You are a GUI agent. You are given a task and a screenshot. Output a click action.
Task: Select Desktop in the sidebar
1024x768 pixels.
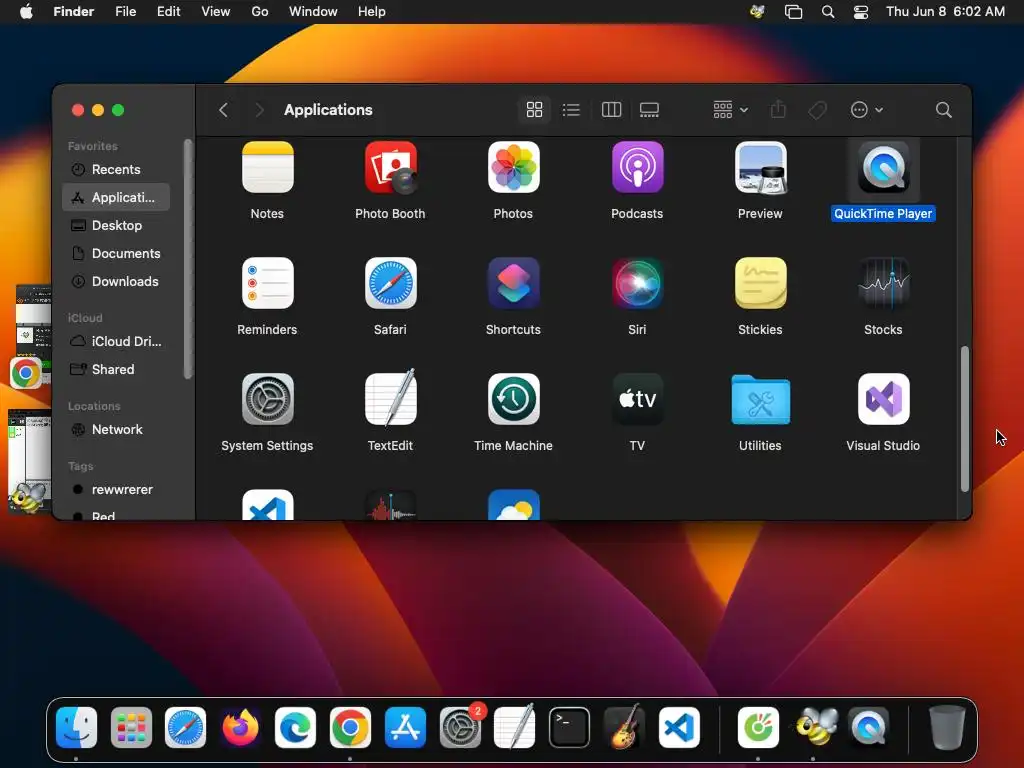click(x=116, y=225)
